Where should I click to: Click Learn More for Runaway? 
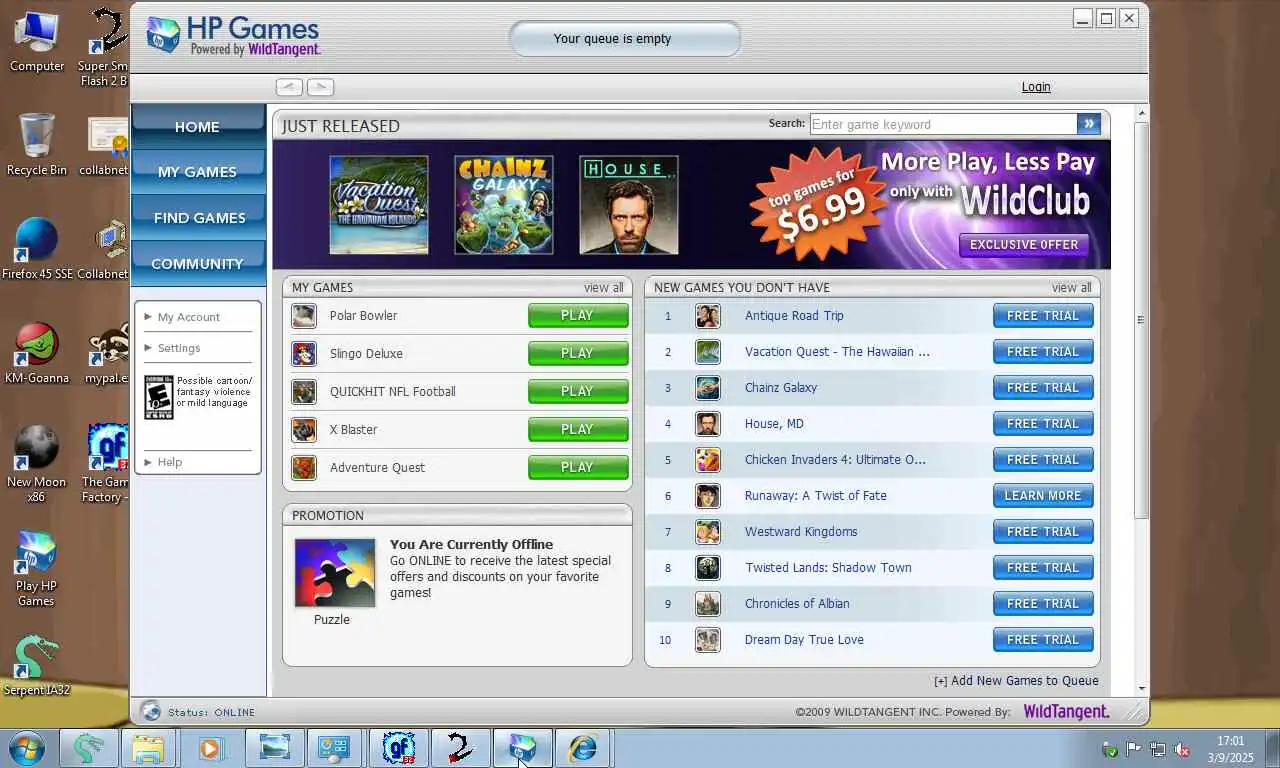1043,496
